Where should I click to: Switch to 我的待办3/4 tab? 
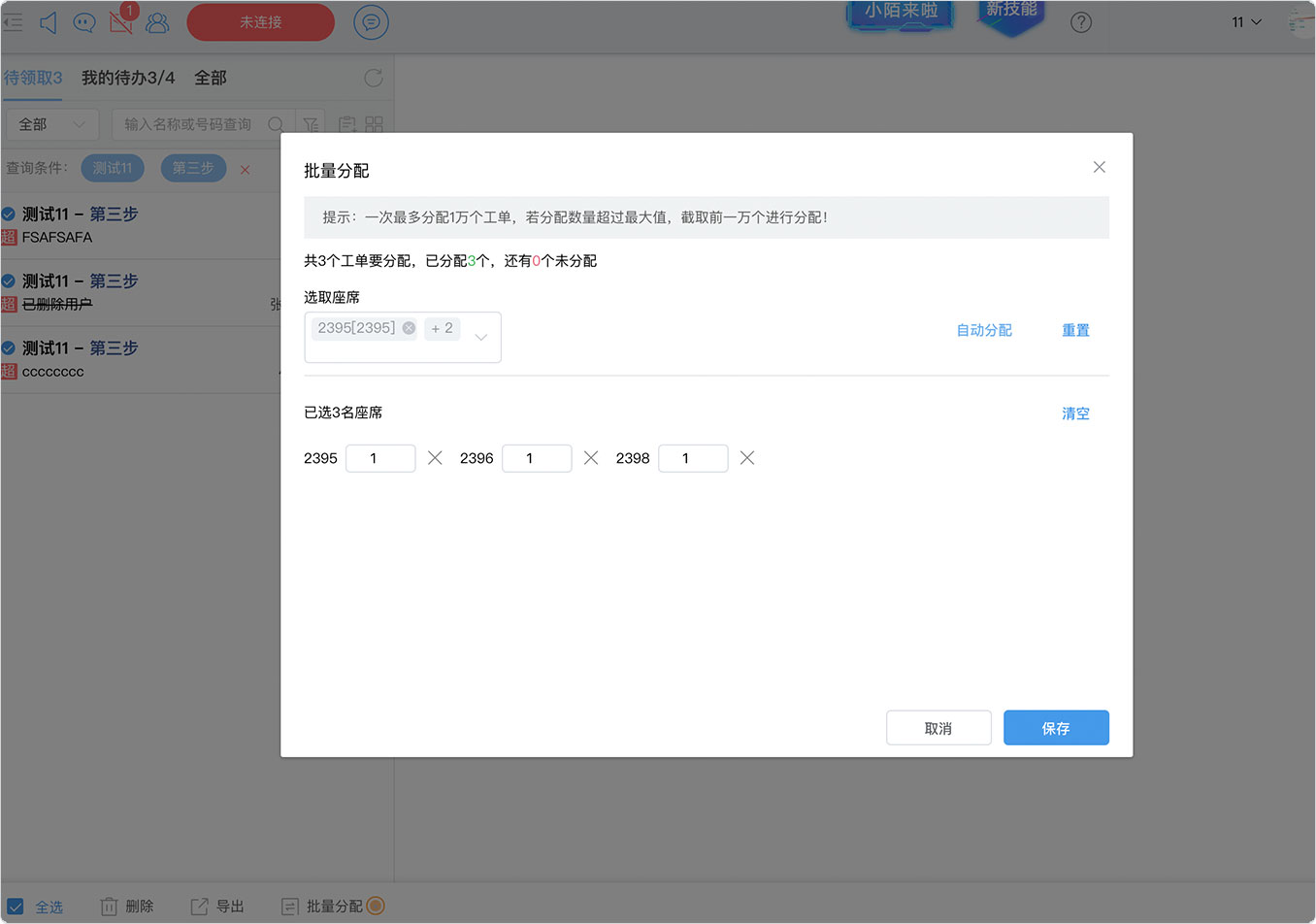coord(128,78)
